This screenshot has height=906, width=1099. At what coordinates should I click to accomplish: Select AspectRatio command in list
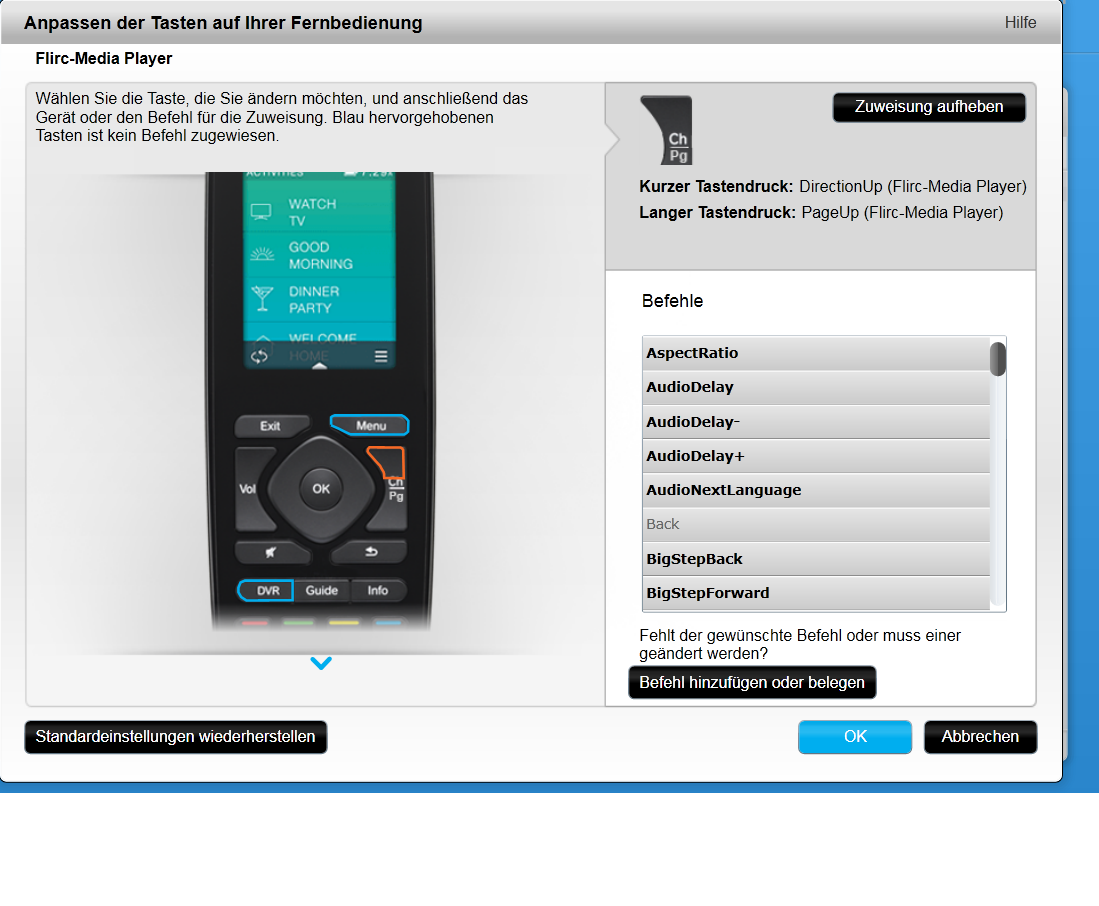(816, 353)
